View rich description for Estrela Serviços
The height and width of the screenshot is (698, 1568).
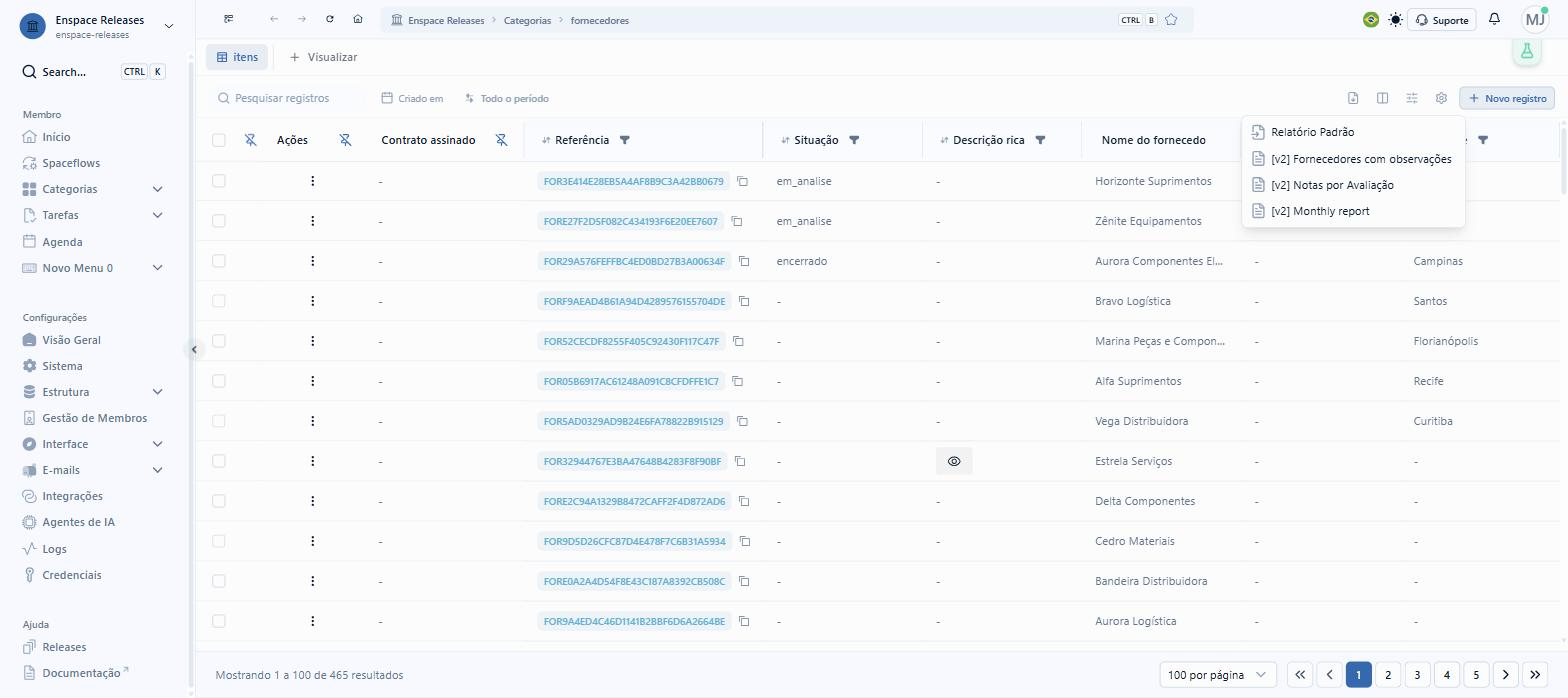point(954,461)
